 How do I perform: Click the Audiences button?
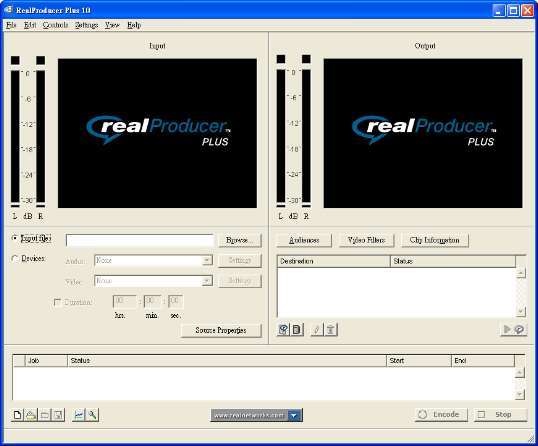coord(304,240)
